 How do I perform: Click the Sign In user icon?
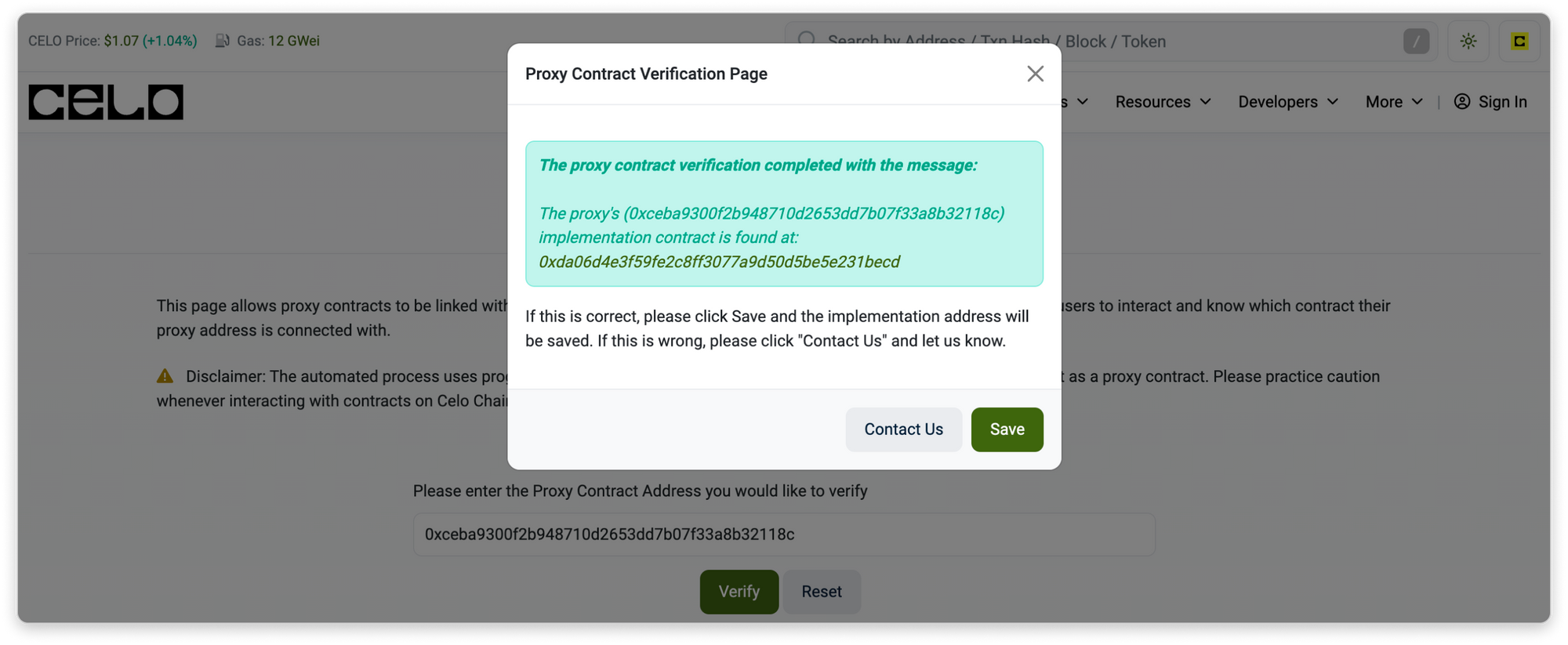click(x=1462, y=102)
